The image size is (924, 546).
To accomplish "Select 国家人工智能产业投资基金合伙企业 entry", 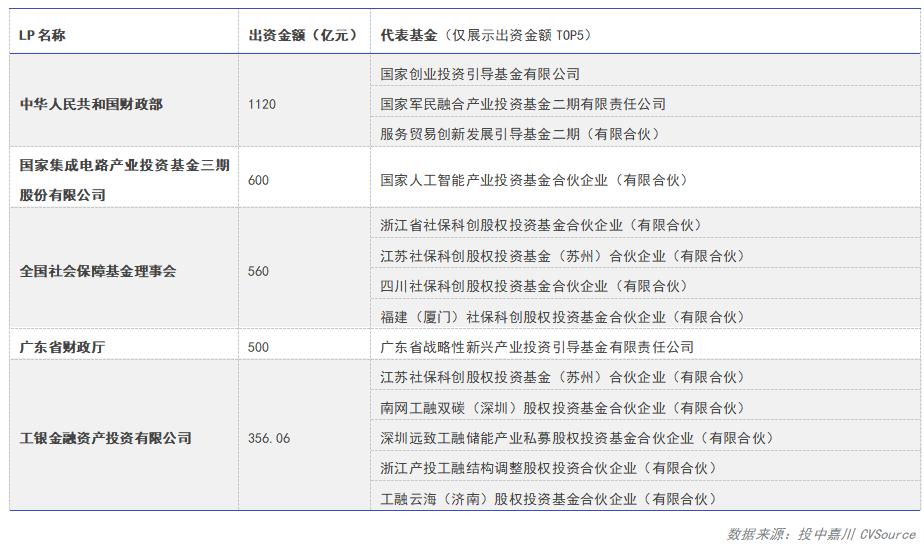I will pos(534,180).
